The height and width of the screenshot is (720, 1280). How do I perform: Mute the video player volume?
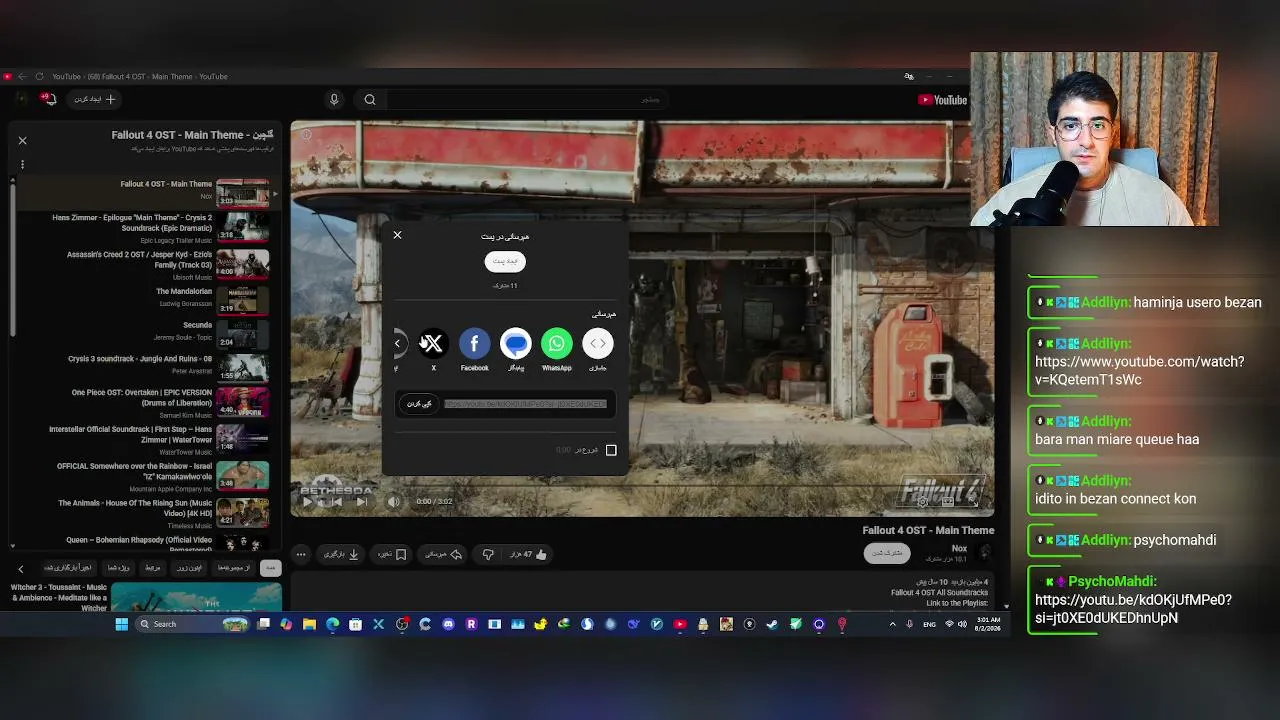pyautogui.click(x=393, y=501)
